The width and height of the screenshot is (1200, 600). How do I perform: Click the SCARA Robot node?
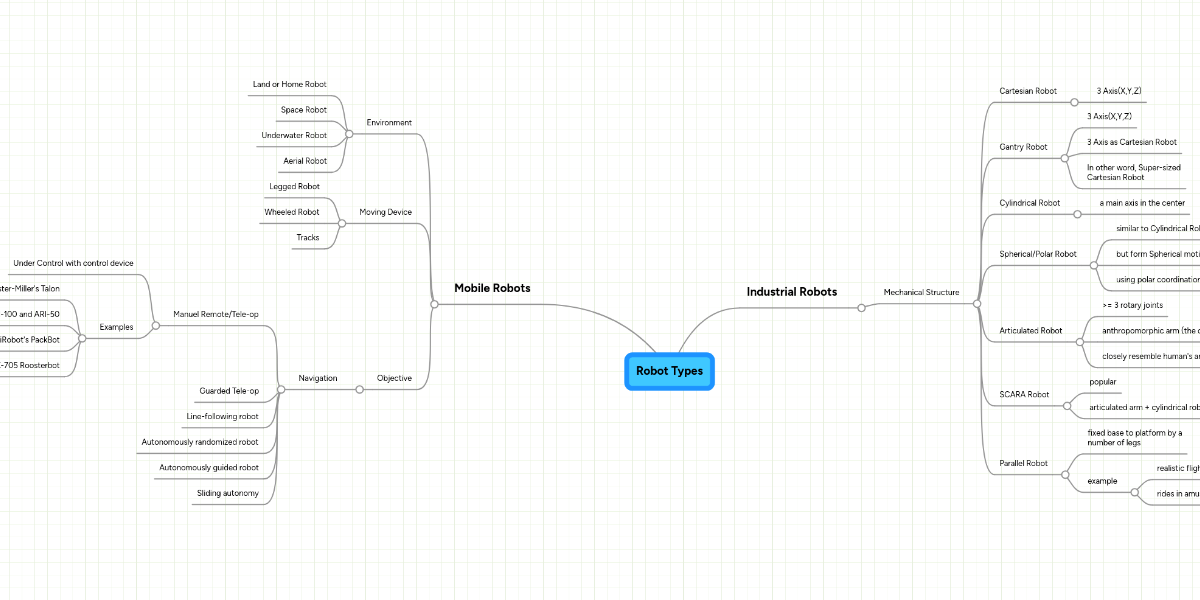(x=1023, y=393)
